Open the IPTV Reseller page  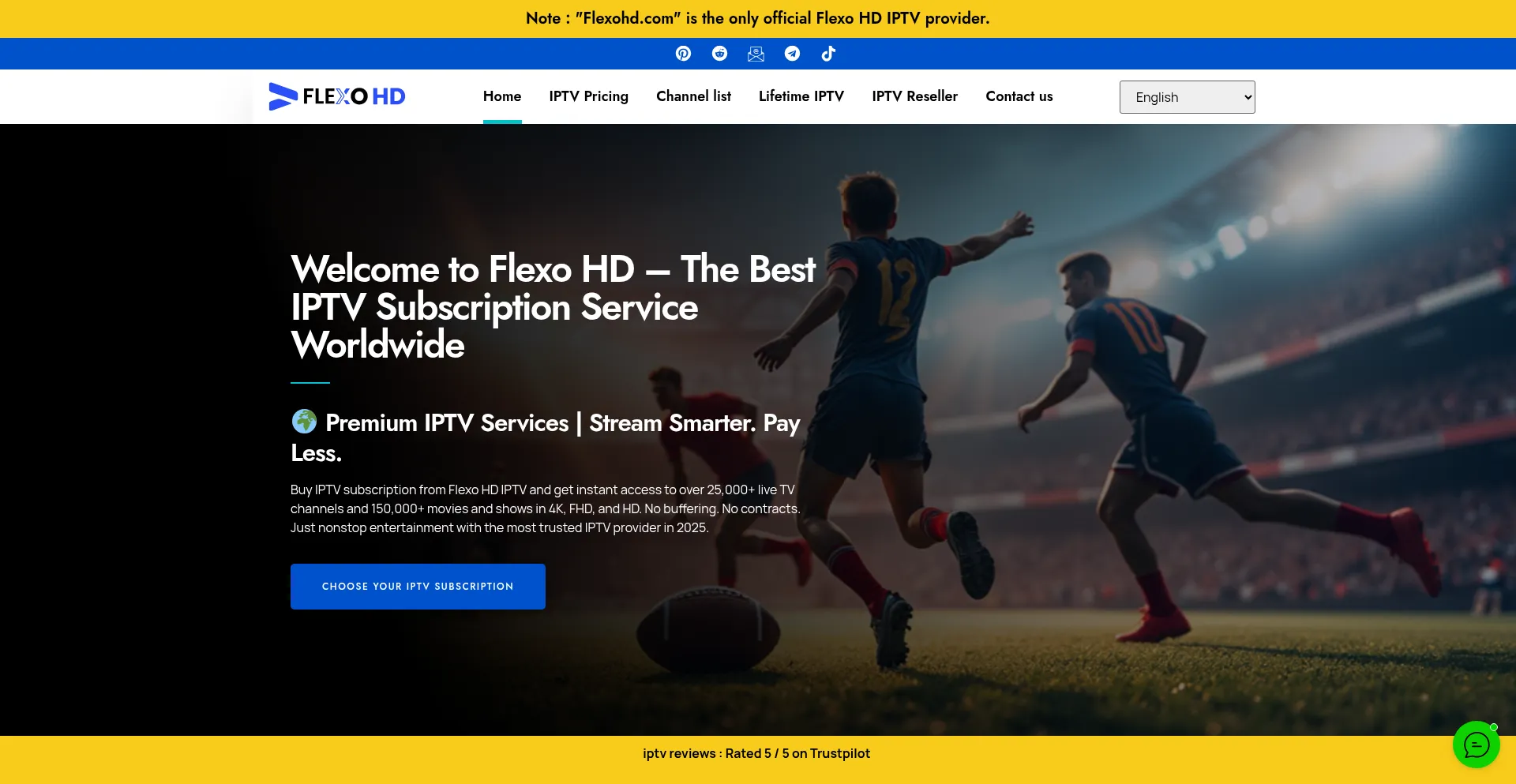(x=914, y=96)
